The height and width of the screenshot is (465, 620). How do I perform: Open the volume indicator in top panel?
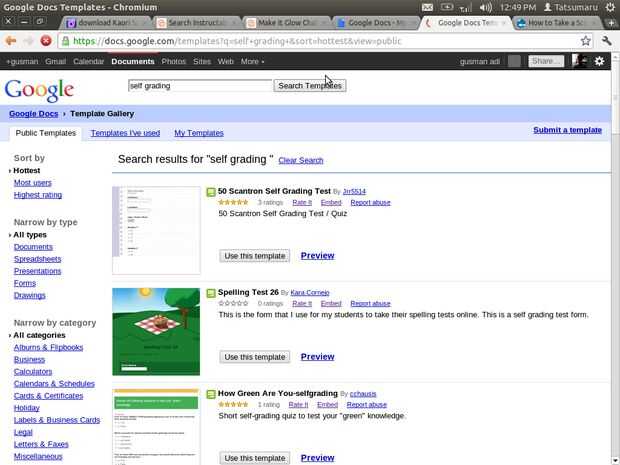tap(486, 7)
